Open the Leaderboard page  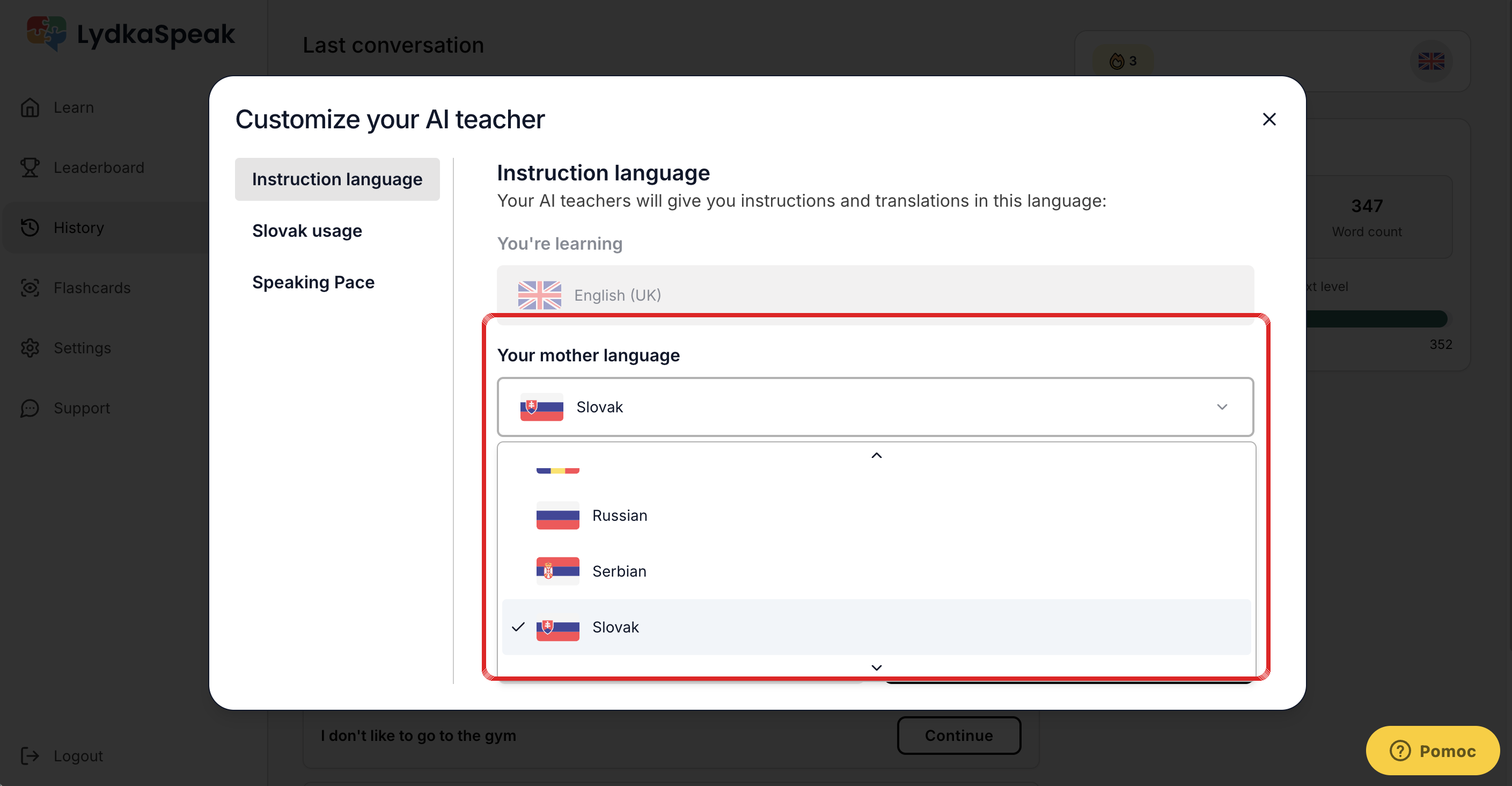[99, 168]
